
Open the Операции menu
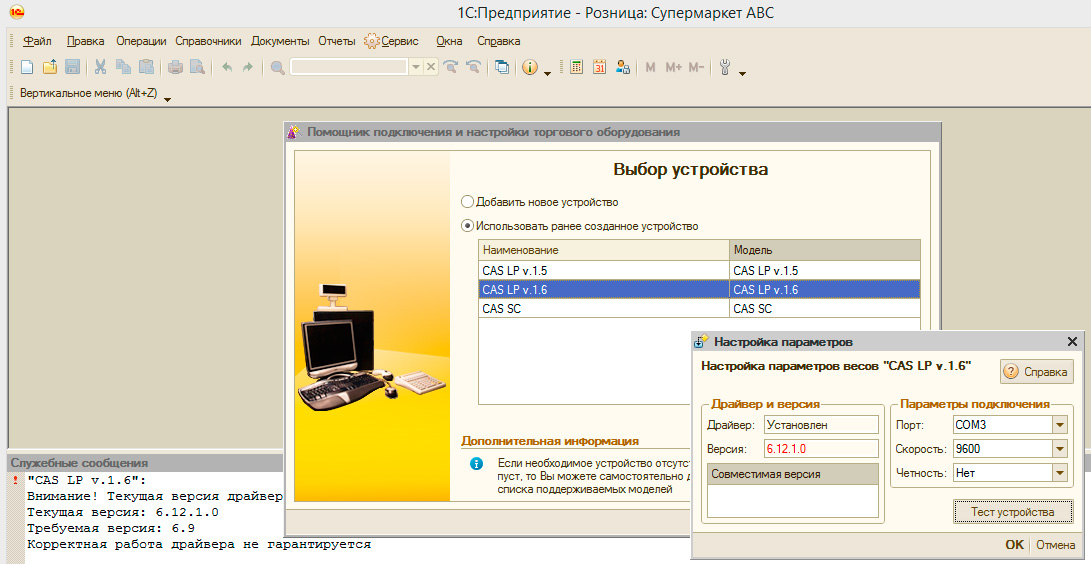pyautogui.click(x=141, y=41)
